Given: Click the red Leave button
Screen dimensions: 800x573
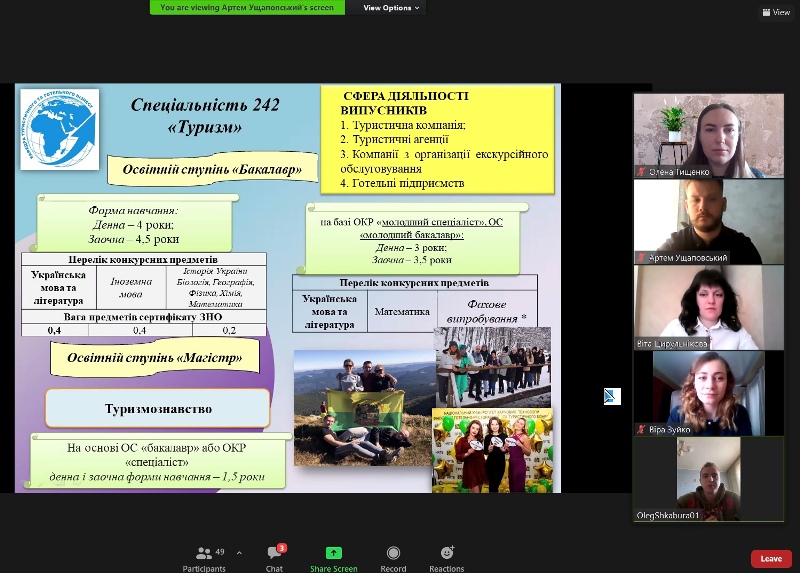Looking at the screenshot, I should [771, 558].
